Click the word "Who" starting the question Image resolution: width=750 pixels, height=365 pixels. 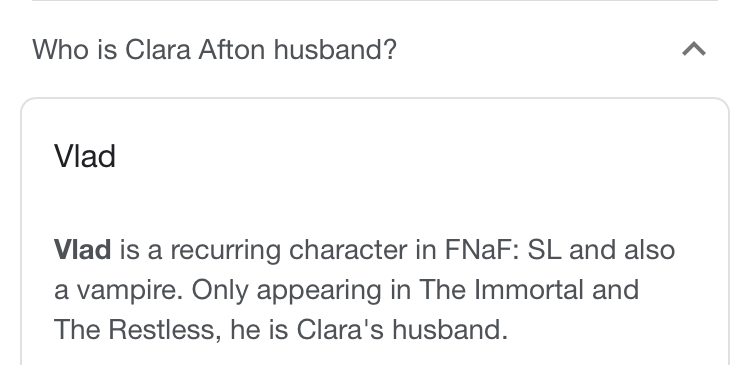tap(60, 49)
